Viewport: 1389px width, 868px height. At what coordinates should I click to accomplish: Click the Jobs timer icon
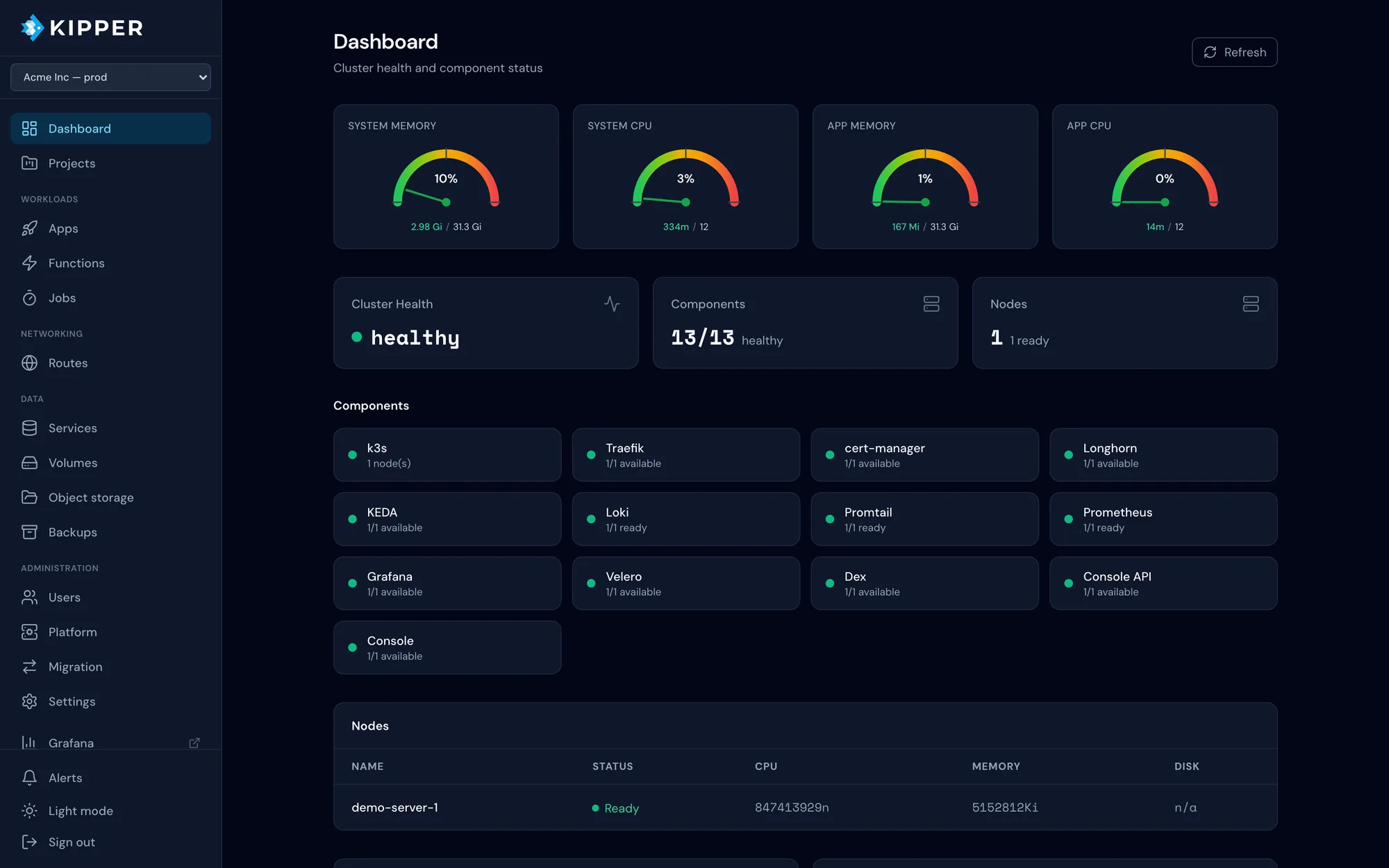tap(29, 298)
